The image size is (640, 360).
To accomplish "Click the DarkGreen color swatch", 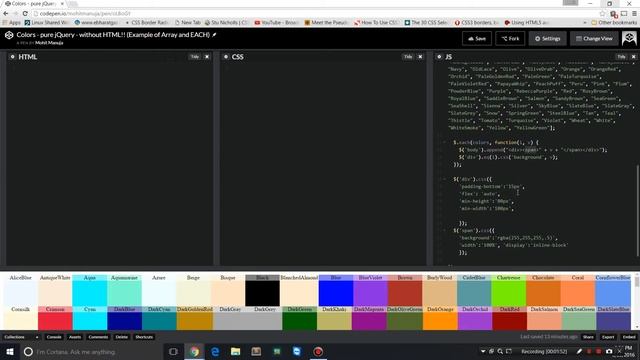I will 299,318.
